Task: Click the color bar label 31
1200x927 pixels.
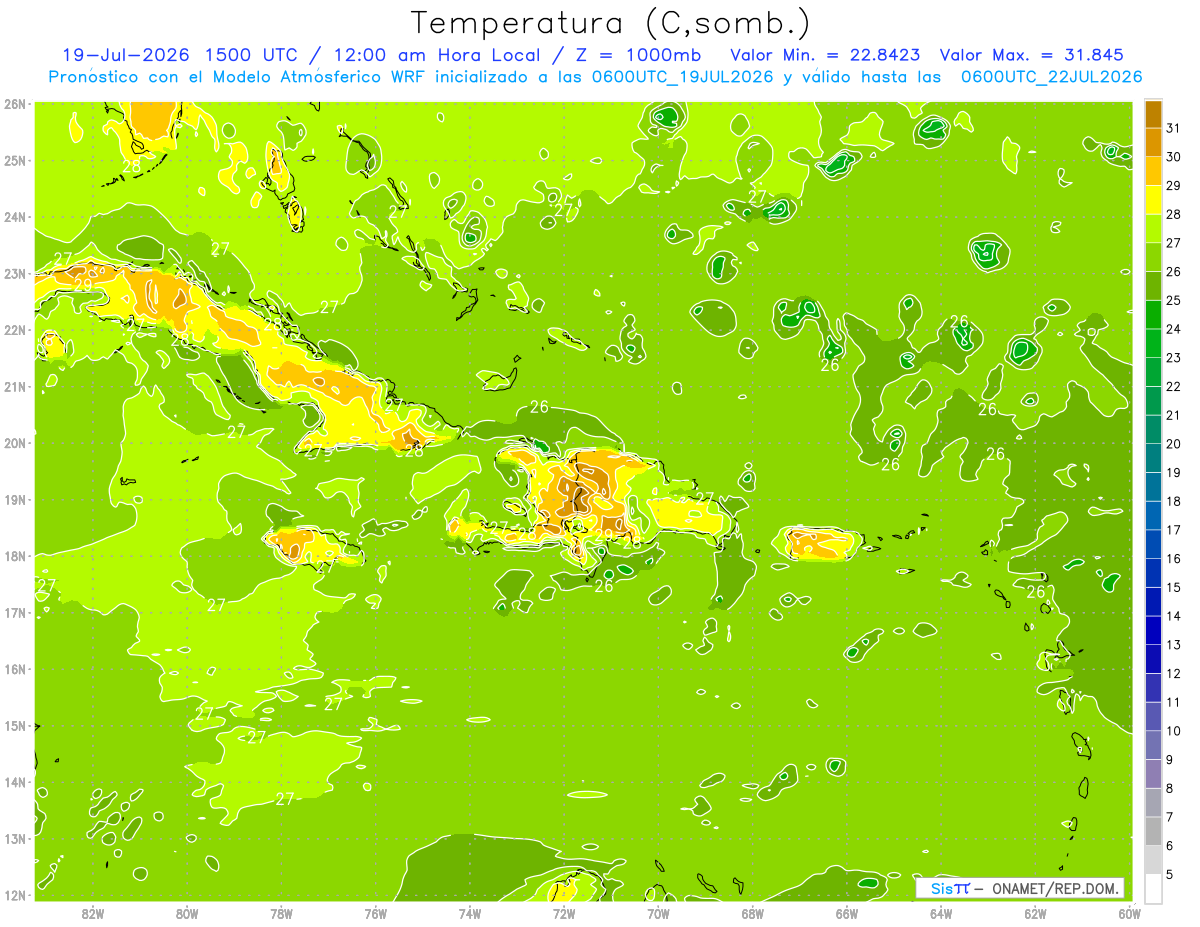Action: pyautogui.click(x=1173, y=127)
